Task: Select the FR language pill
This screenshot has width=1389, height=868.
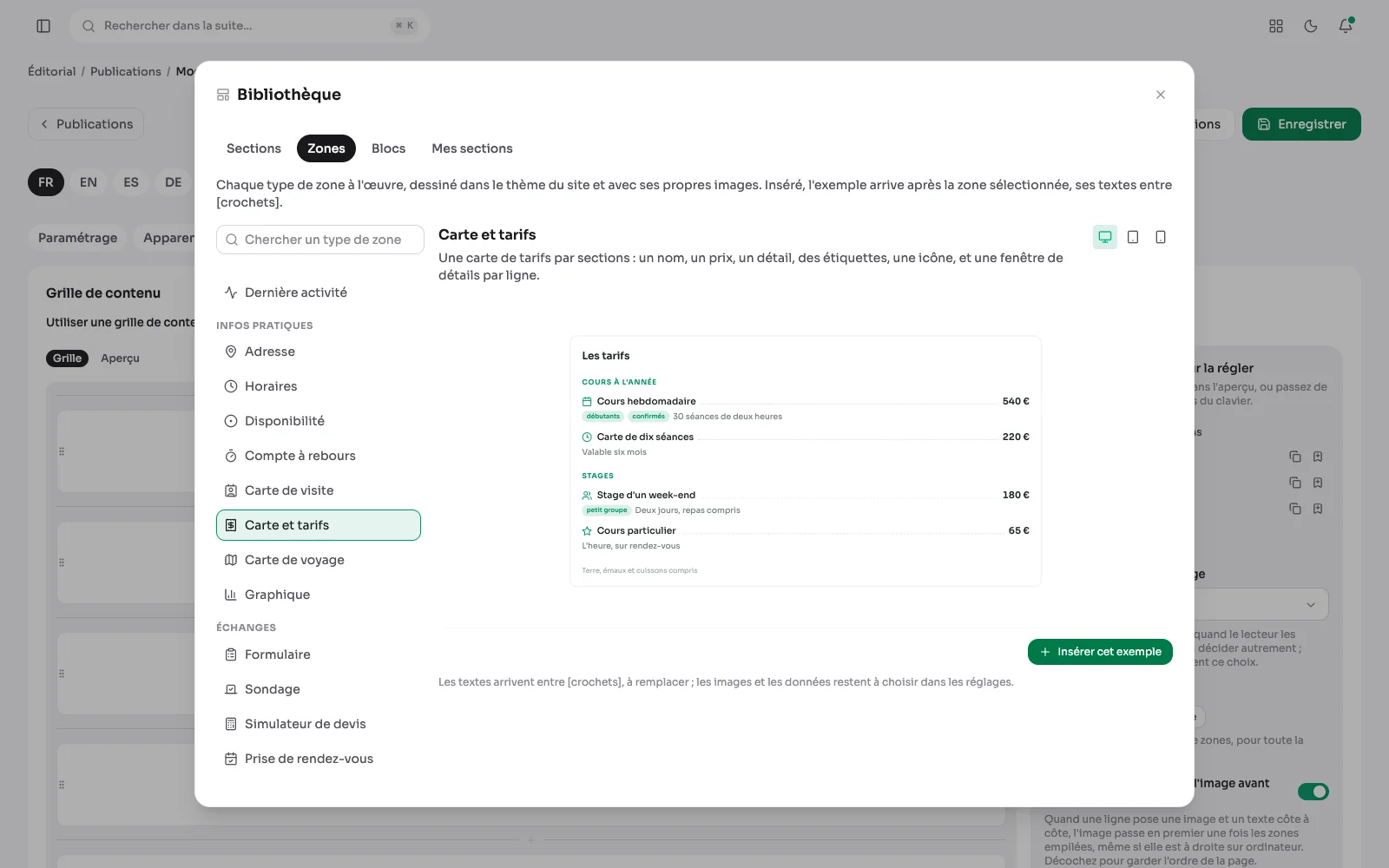Action: [x=46, y=182]
